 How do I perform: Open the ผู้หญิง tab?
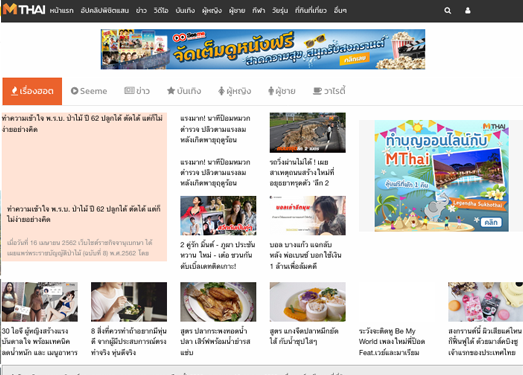(x=234, y=91)
